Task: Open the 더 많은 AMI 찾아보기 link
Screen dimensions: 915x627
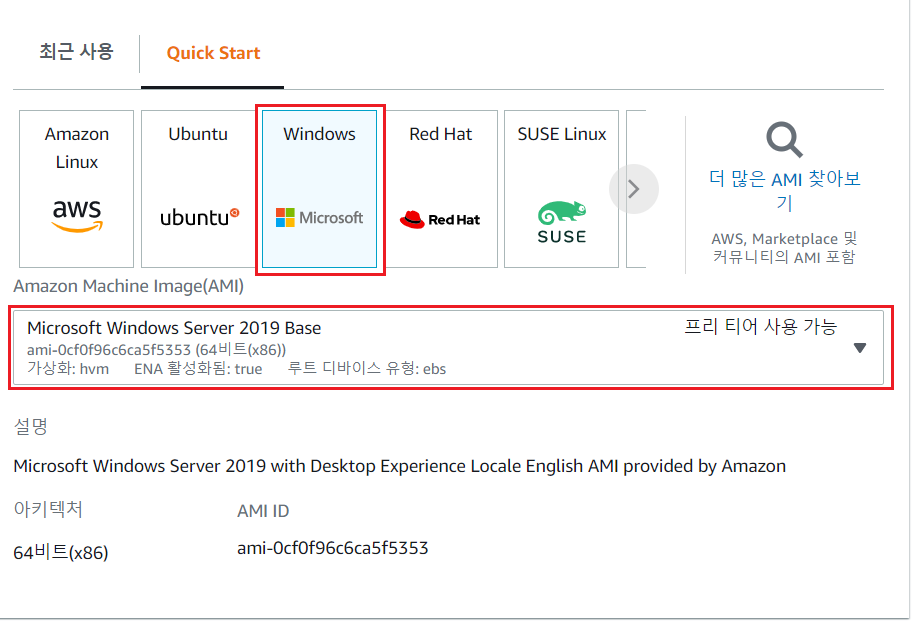Action: (784, 190)
